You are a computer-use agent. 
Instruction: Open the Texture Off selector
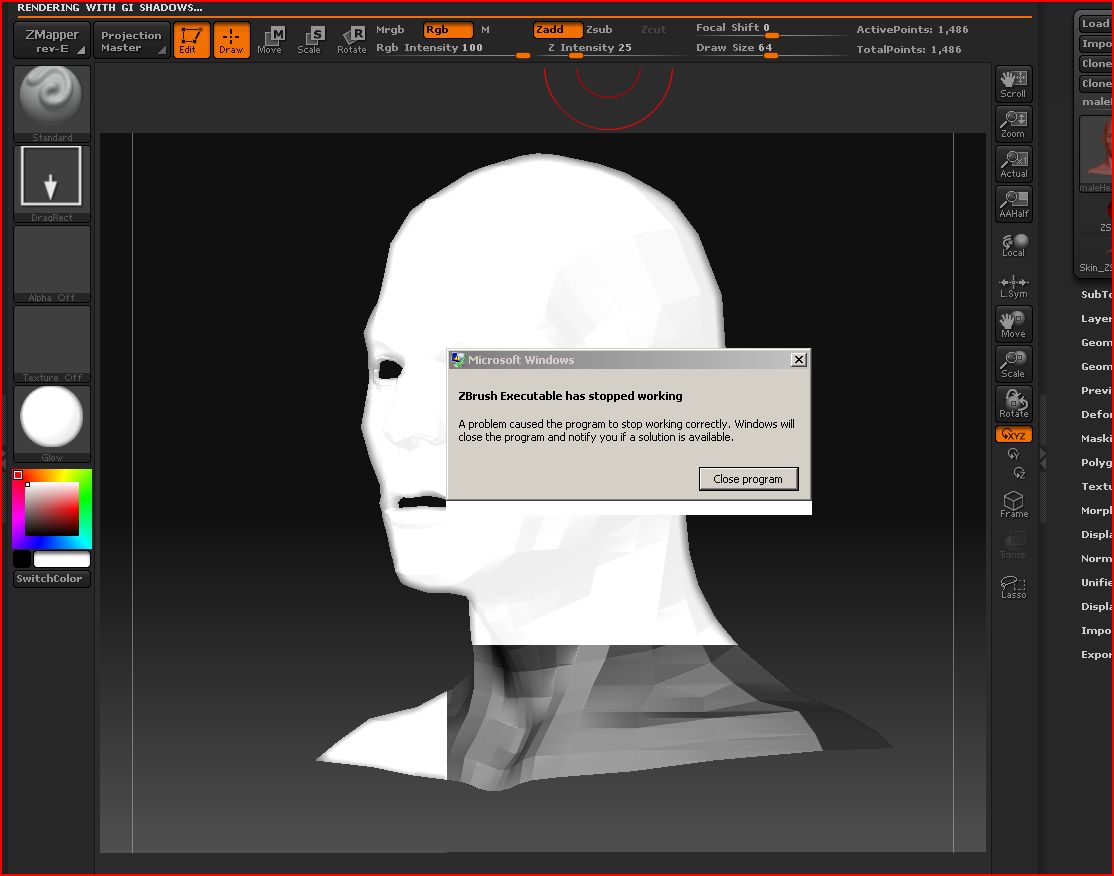(52, 344)
